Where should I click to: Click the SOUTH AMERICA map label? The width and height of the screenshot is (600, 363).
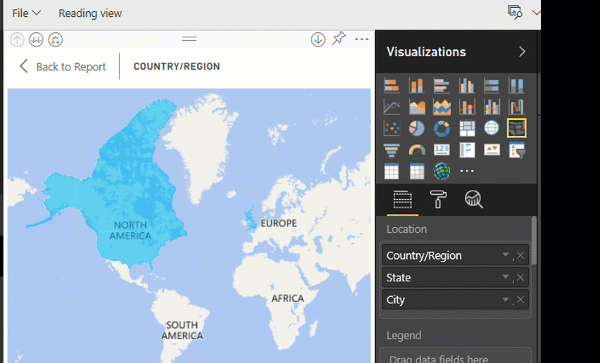pos(182,330)
